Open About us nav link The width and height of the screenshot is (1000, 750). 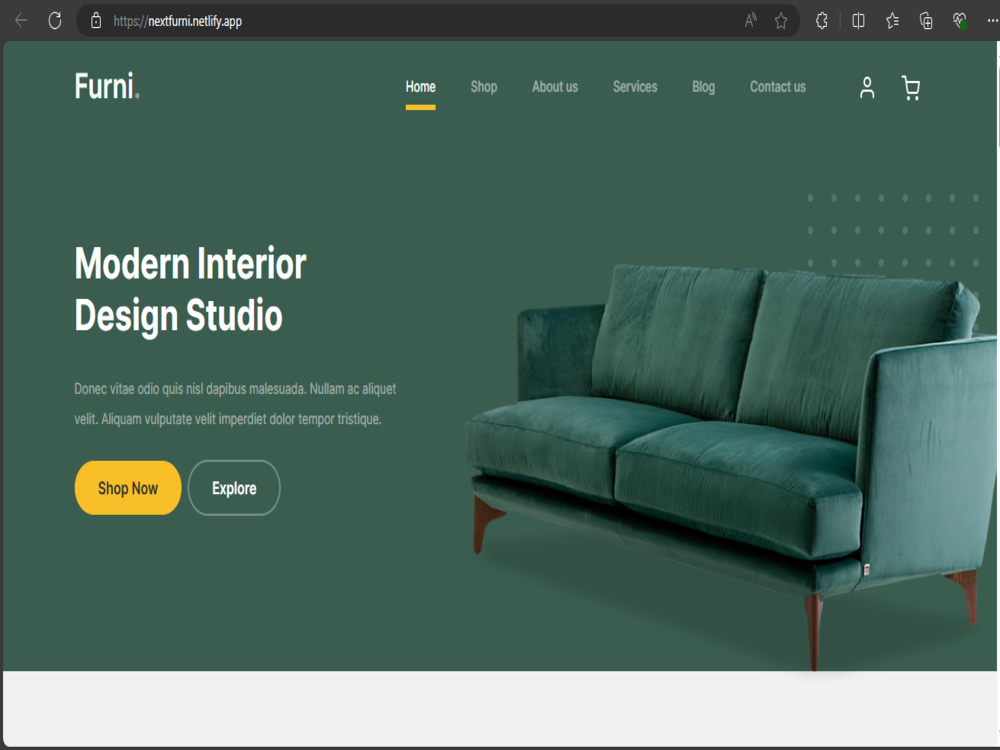click(x=555, y=87)
